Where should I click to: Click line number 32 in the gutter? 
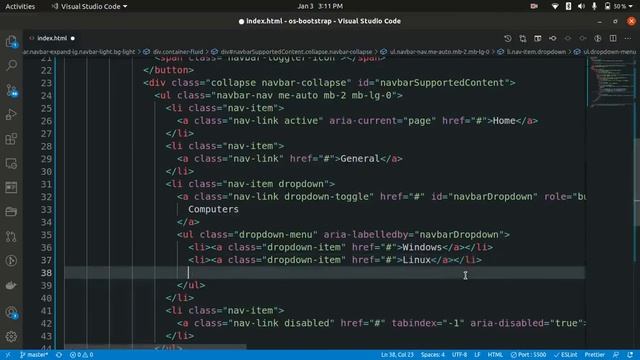tap(47, 197)
